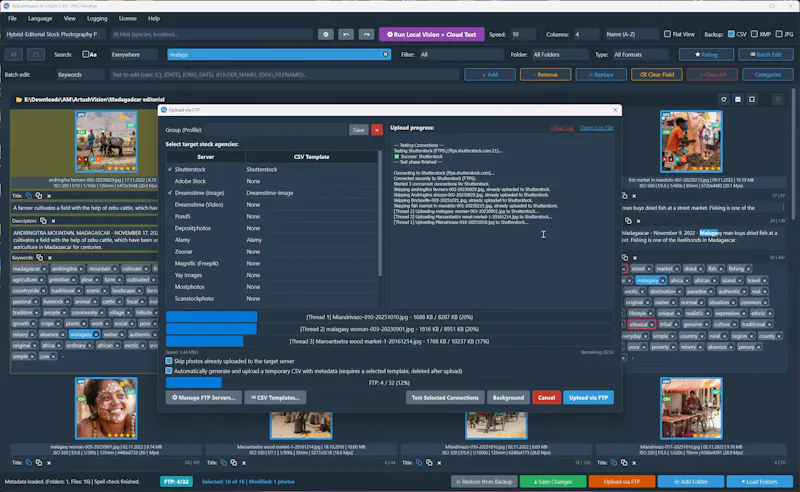Screen dimensions: 800x492
Task: Open the License menu
Action: (128, 18)
